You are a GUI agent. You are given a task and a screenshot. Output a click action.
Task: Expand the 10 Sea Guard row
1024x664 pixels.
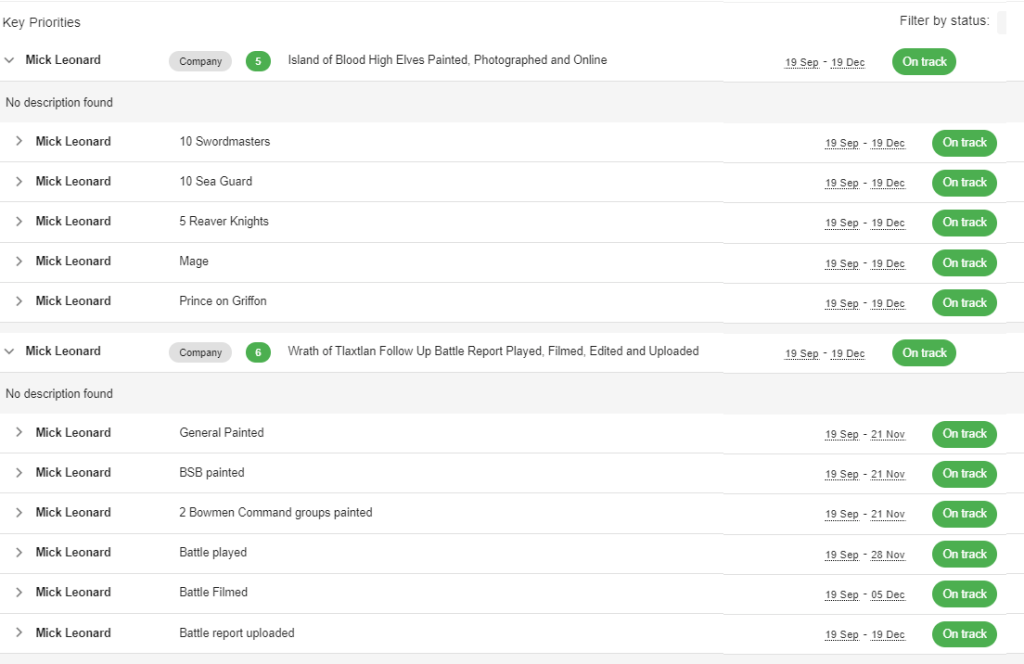tap(19, 181)
